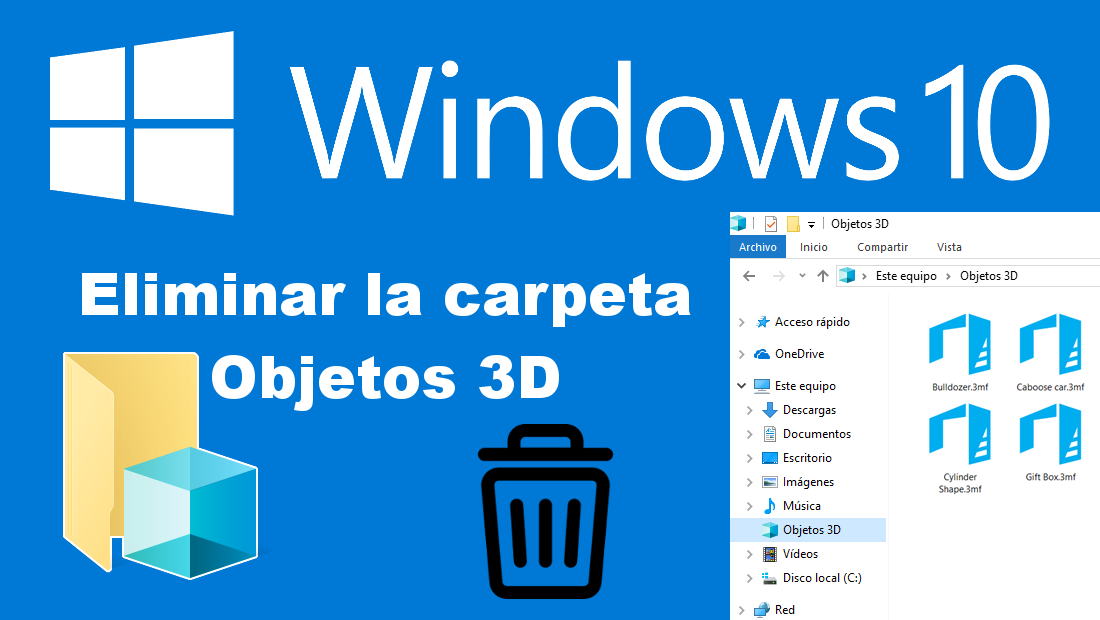The height and width of the screenshot is (620, 1100).
Task: Switch to the Inicio tab
Action: coord(814,247)
